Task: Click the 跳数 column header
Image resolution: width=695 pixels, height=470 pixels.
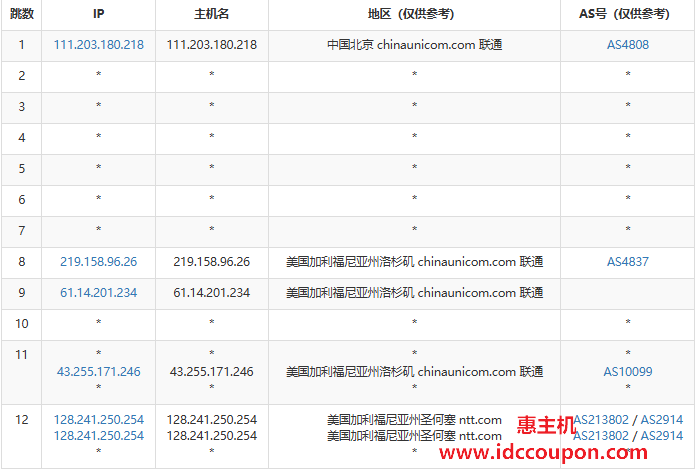Action: click(21, 14)
